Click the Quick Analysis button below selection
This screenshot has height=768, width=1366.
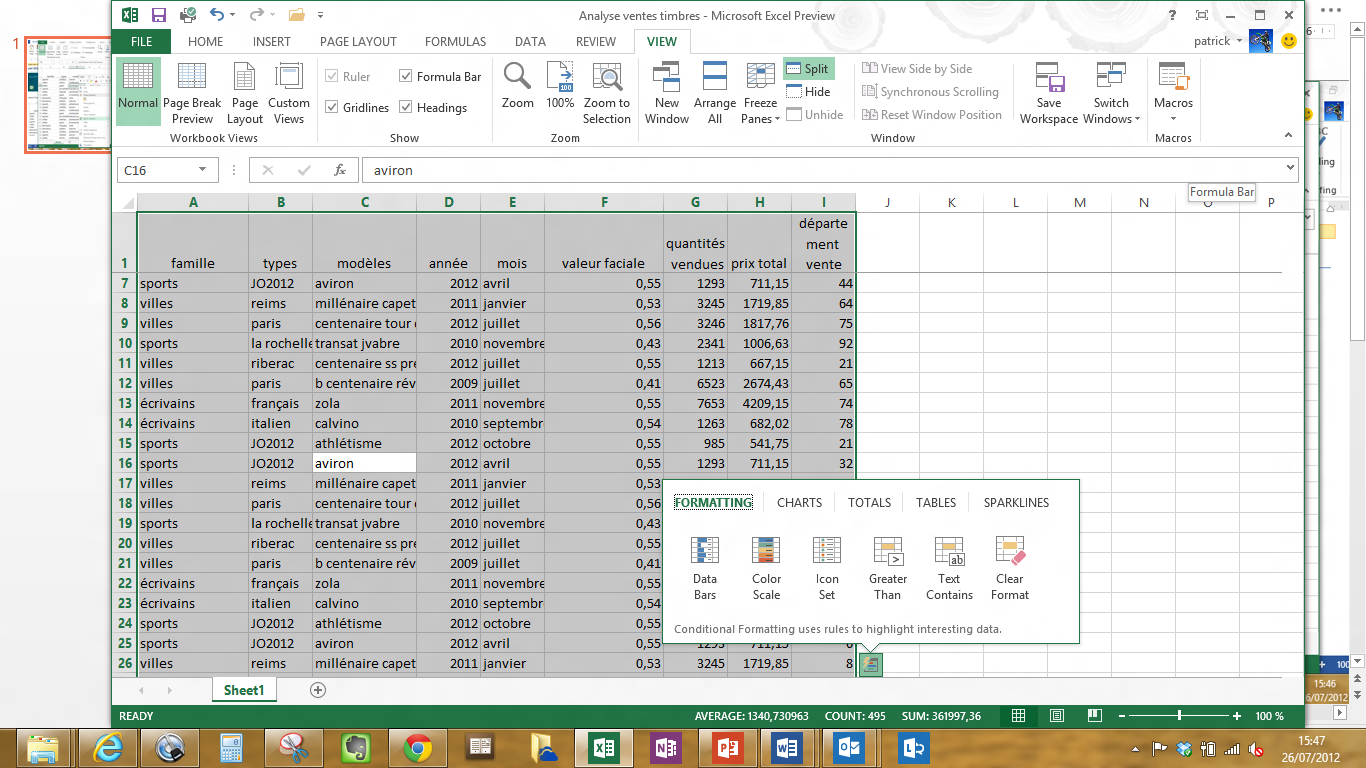point(871,663)
